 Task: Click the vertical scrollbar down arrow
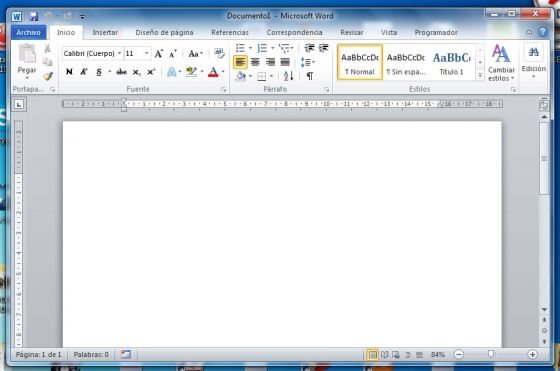(x=544, y=309)
